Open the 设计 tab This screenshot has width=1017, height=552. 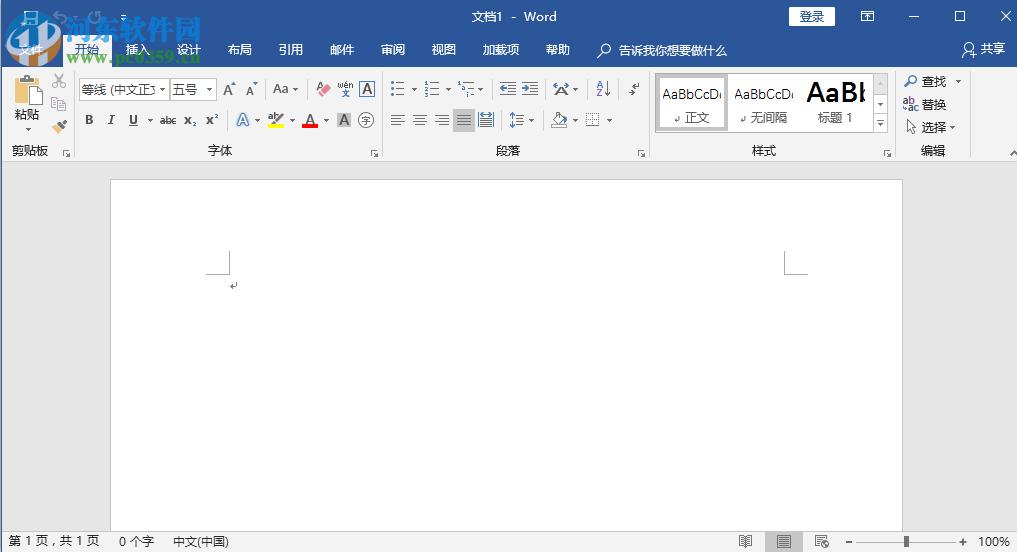[189, 50]
